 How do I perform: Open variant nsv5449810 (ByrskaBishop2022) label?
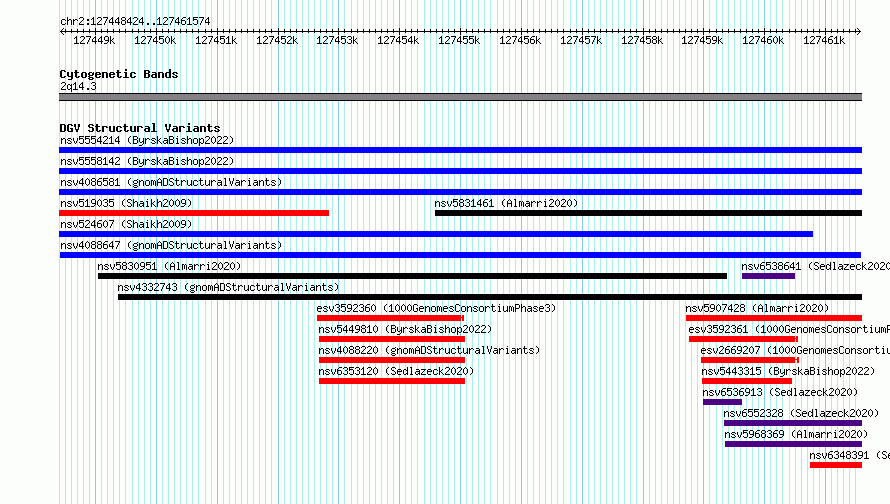pyautogui.click(x=405, y=329)
